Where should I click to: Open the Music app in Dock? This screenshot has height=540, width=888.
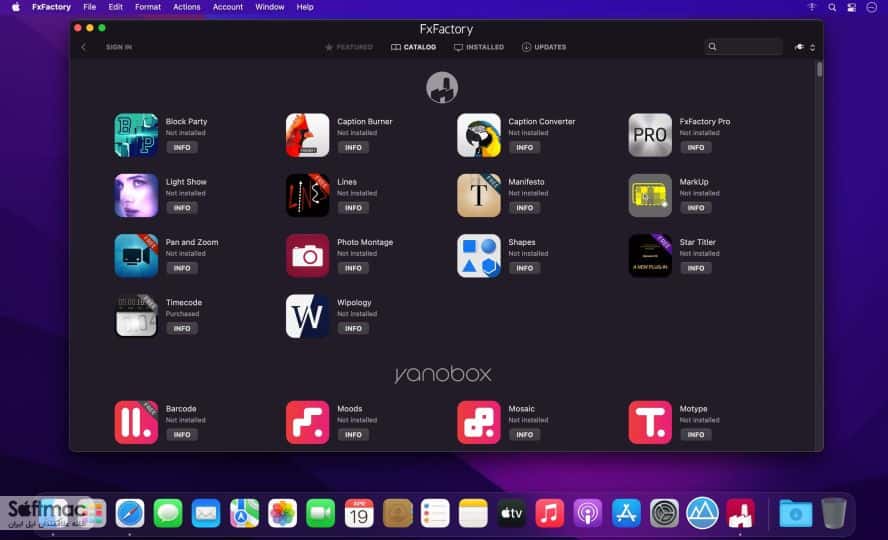[x=549, y=513]
